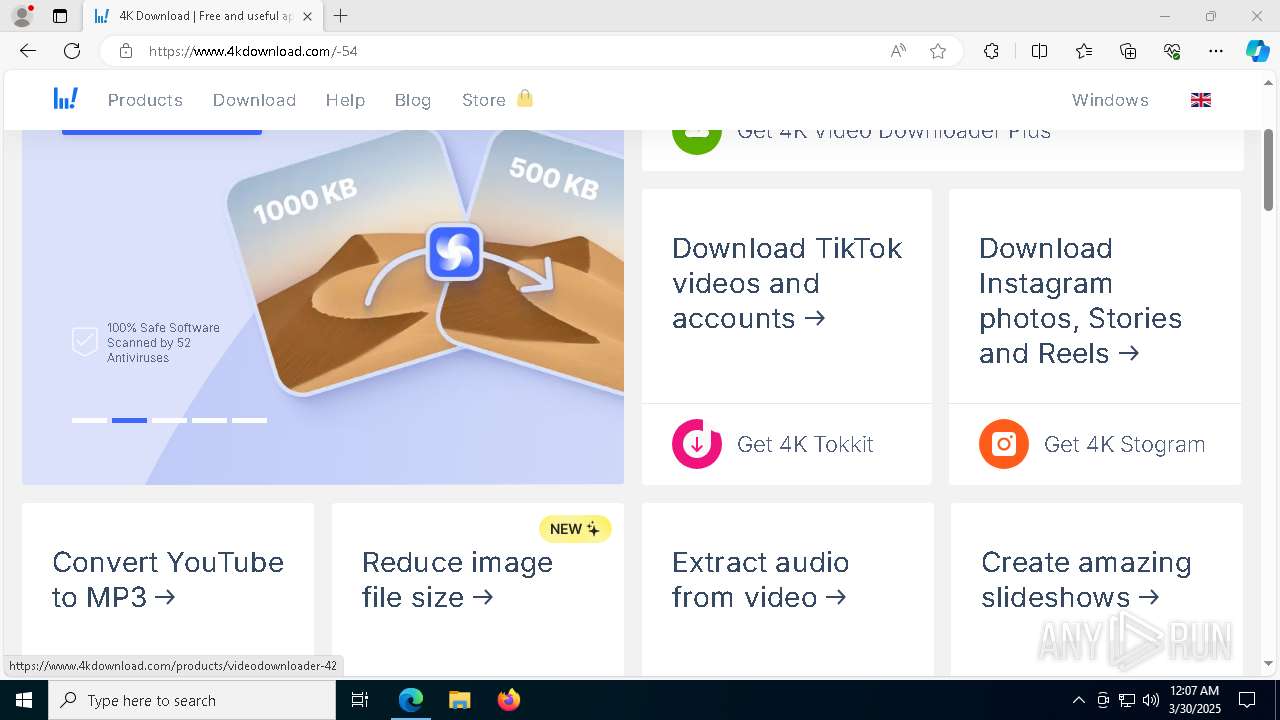Click Get 4K Stogram link
The image size is (1280, 720).
(x=1124, y=444)
